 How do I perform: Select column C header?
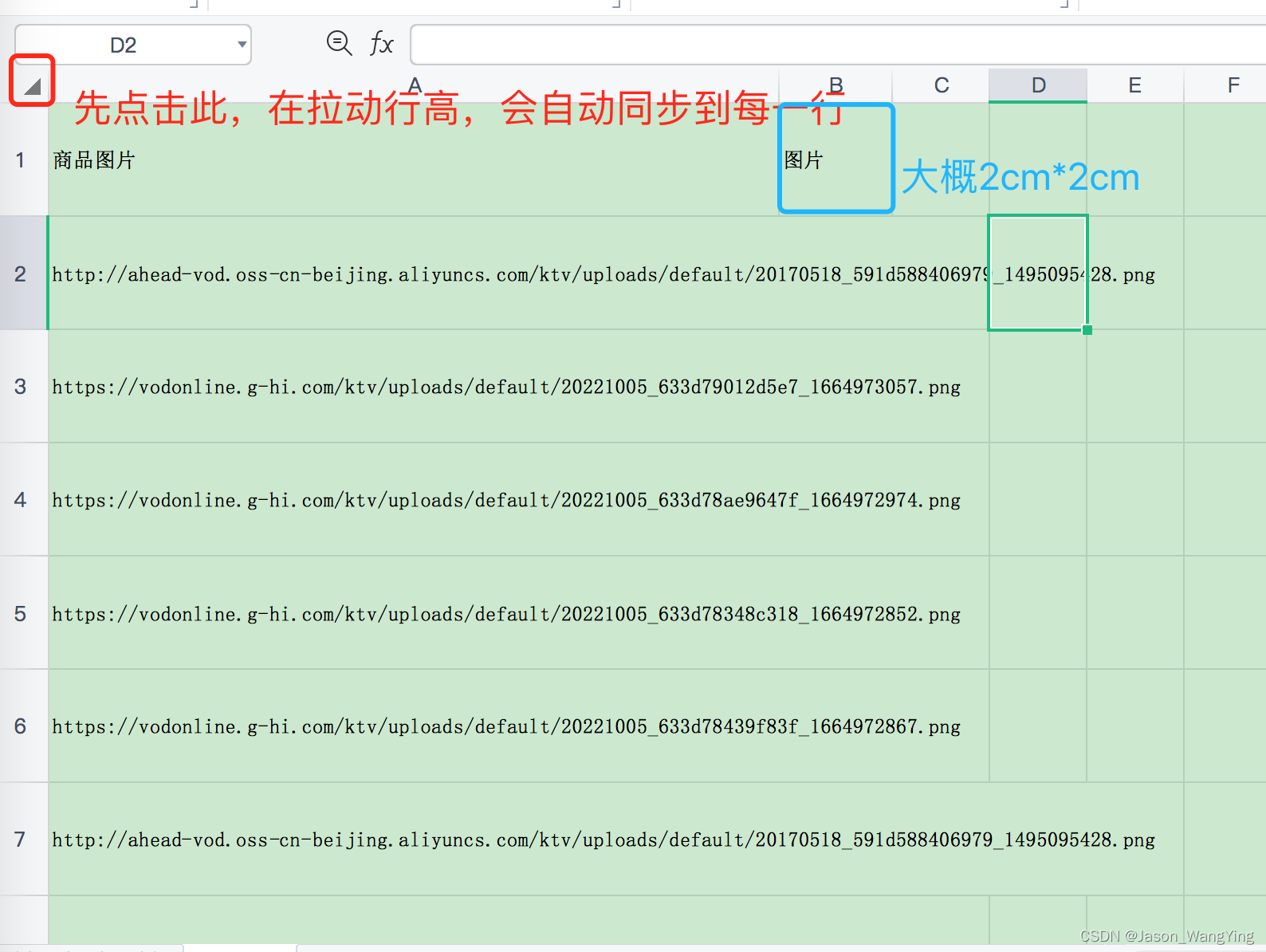pos(942,85)
